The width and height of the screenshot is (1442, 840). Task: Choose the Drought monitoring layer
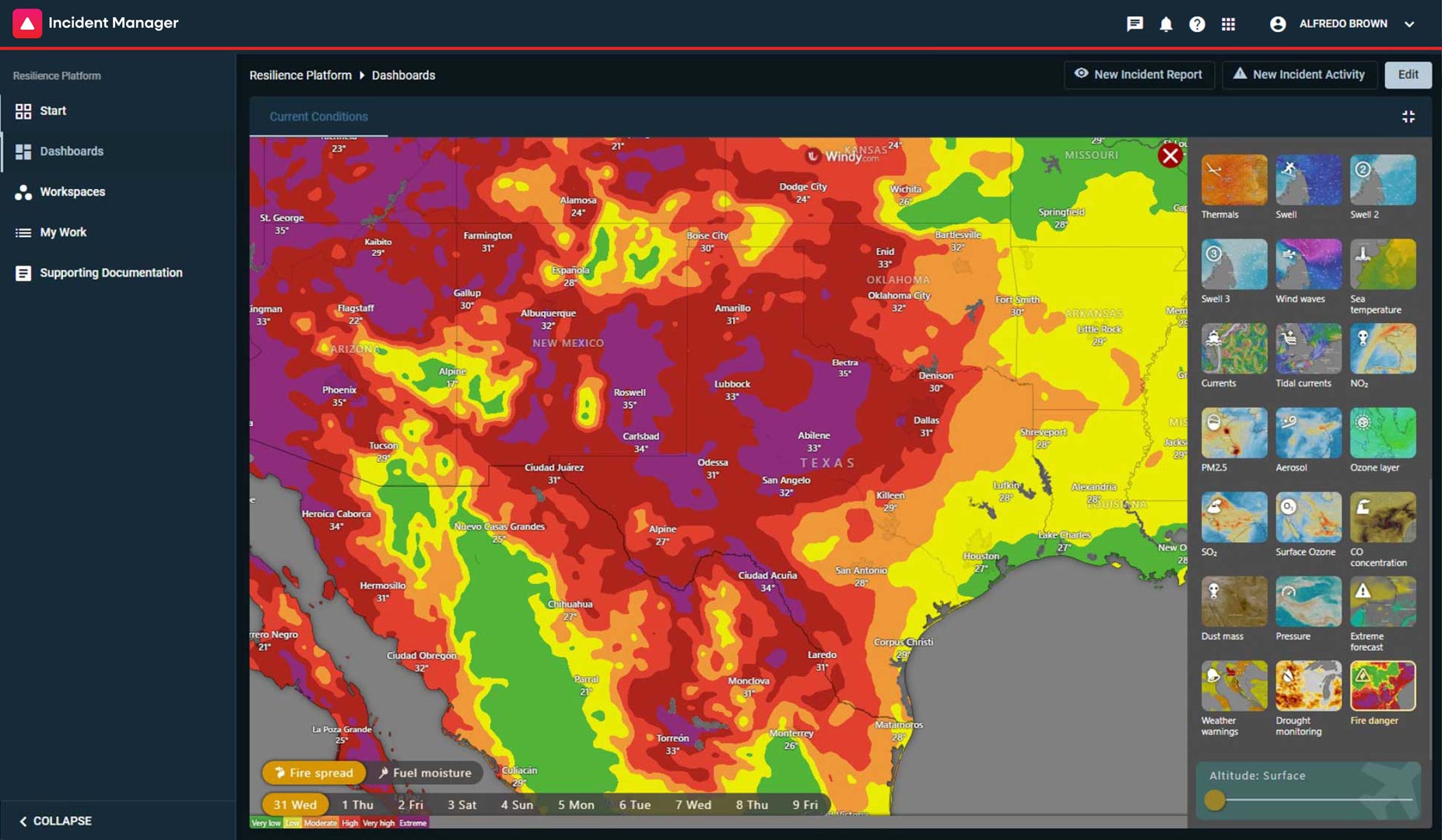click(x=1308, y=686)
